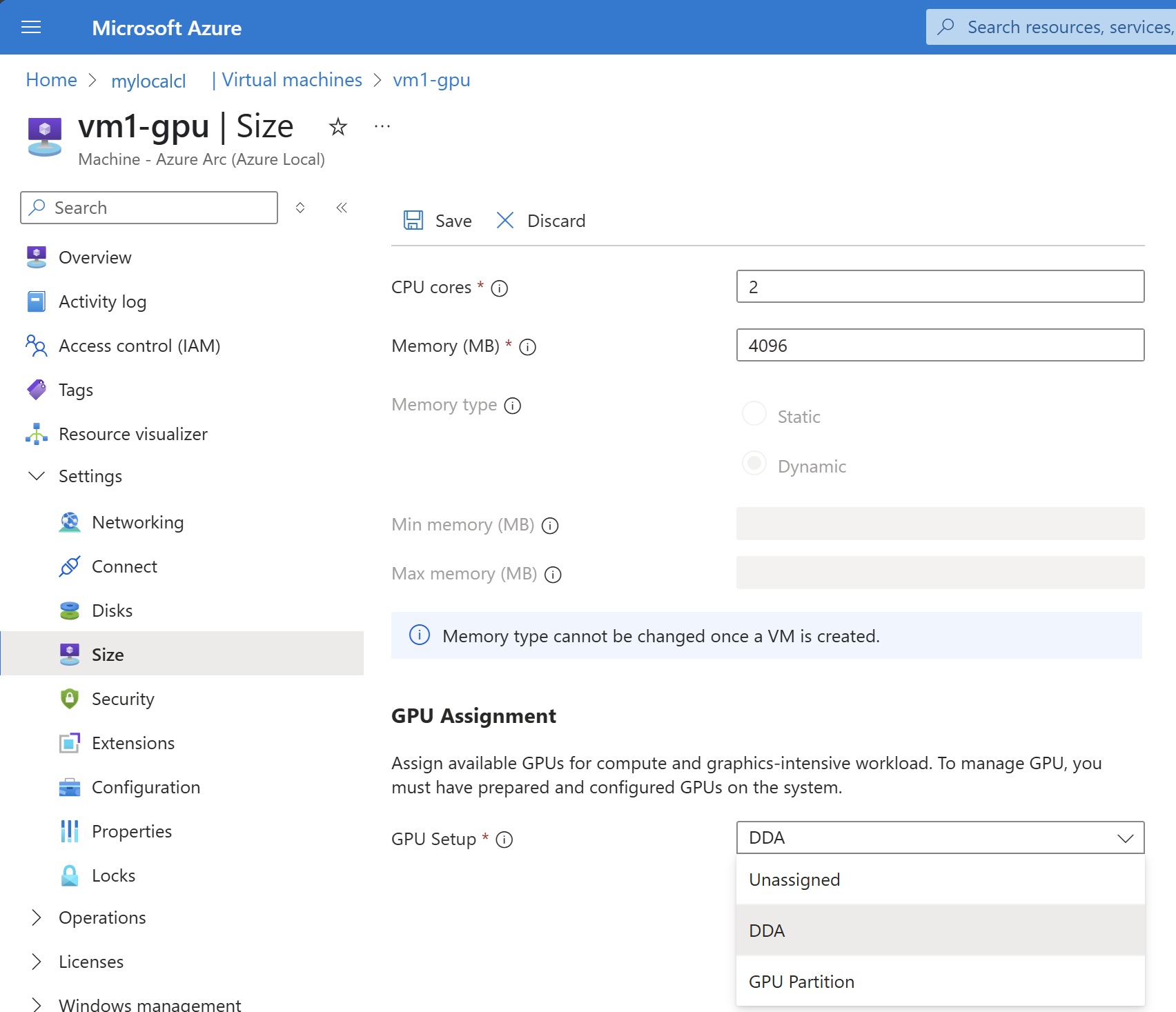The width and height of the screenshot is (1176, 1012).
Task: Favorite vm1-gpu with the star icon
Action: click(337, 127)
